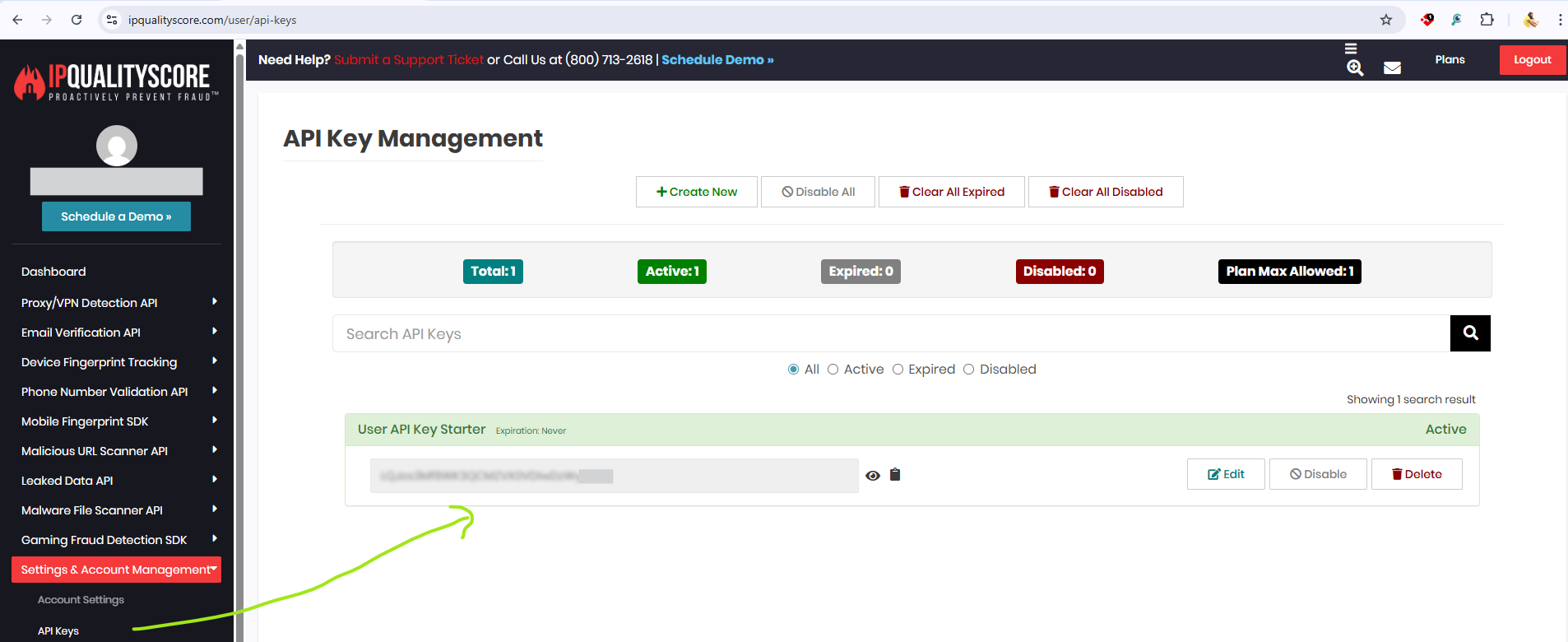Open the hamburger menu icon
This screenshot has width=1568, height=642.
[x=1351, y=49]
